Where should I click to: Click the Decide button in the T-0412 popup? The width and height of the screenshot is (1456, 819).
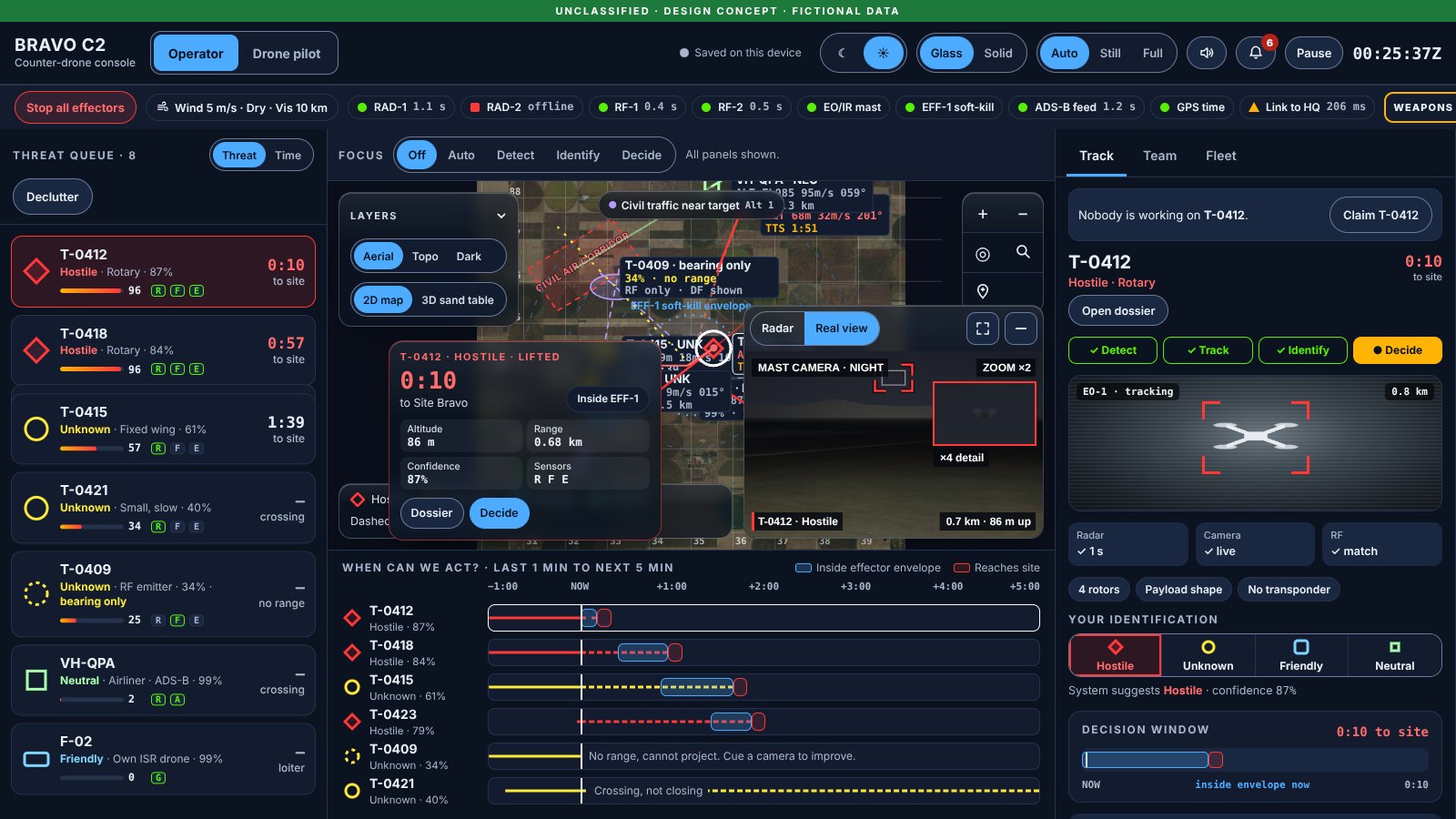tap(499, 513)
